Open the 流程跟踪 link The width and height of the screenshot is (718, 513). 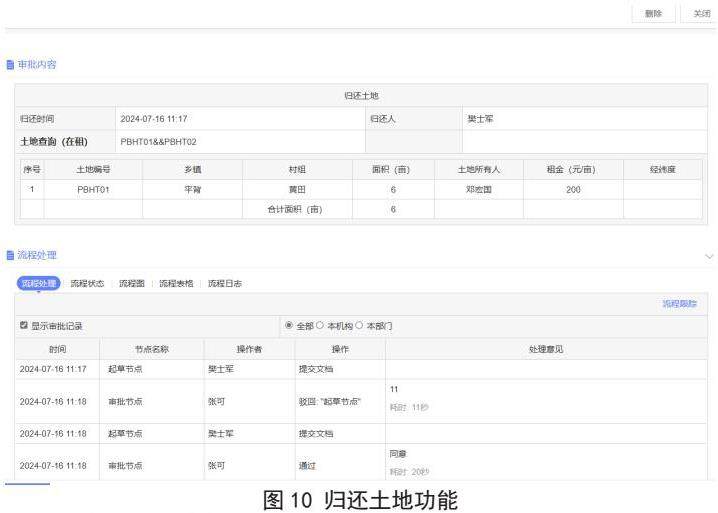tap(679, 303)
